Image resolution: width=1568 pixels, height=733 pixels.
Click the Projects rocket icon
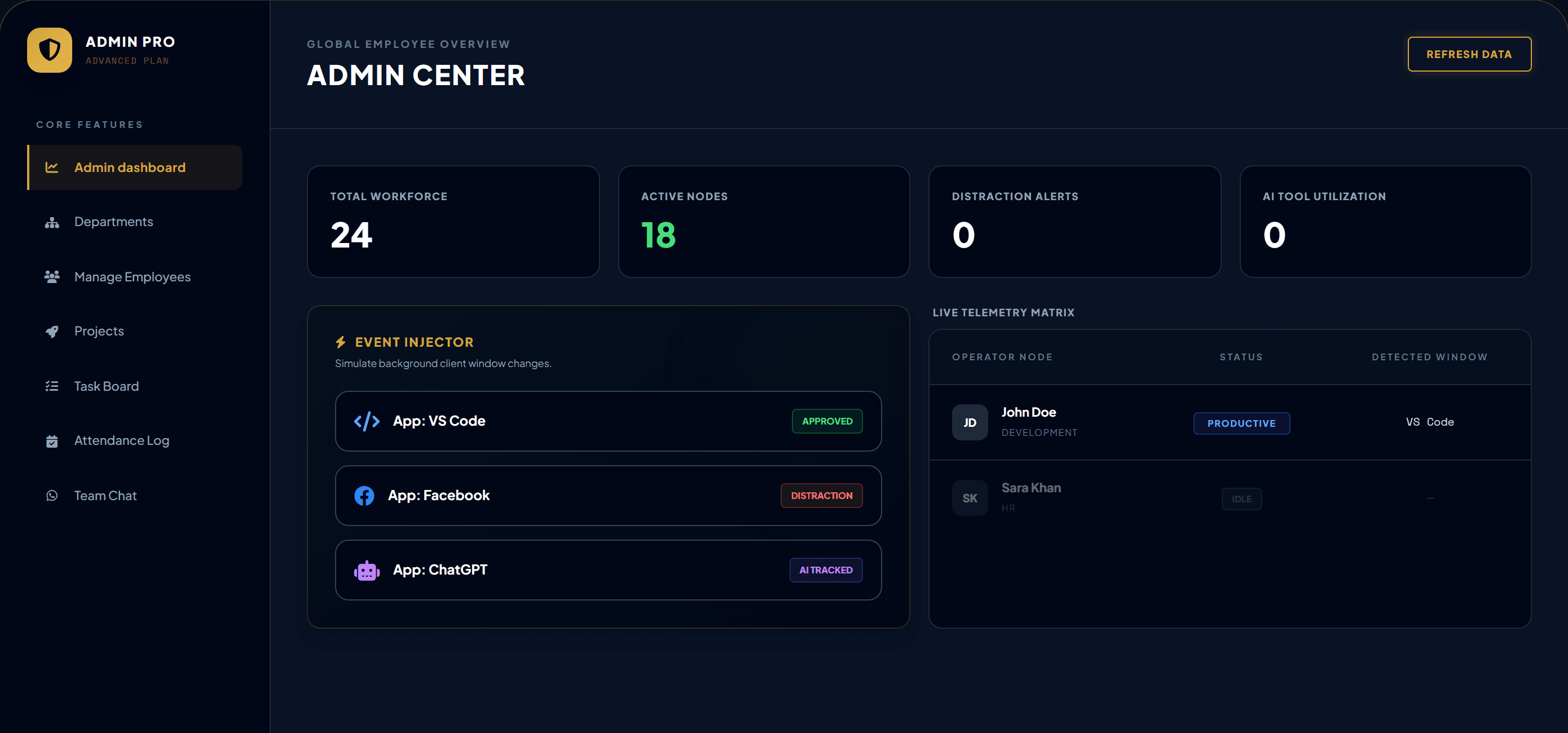52,332
